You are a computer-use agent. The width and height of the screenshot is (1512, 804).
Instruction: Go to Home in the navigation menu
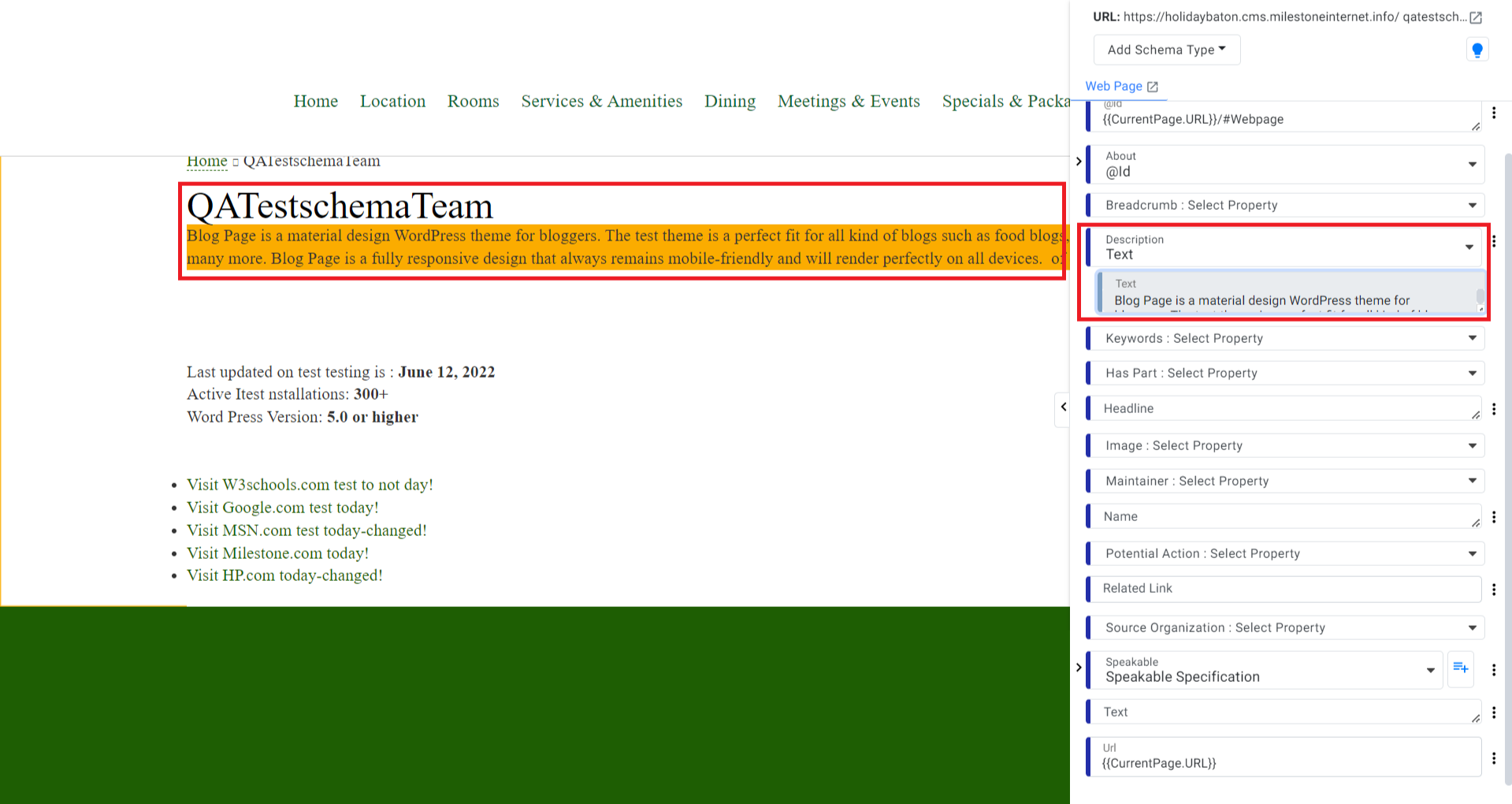pos(316,101)
